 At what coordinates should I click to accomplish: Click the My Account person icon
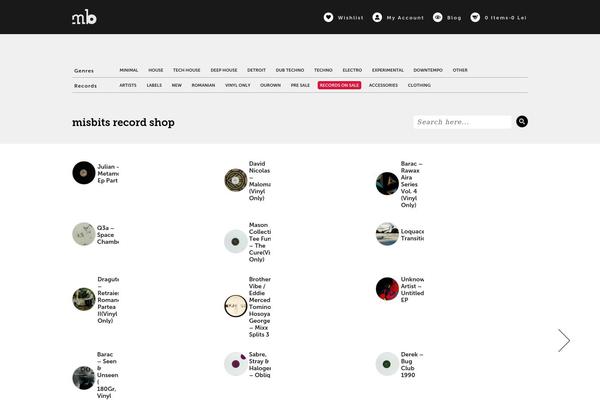(x=377, y=17)
